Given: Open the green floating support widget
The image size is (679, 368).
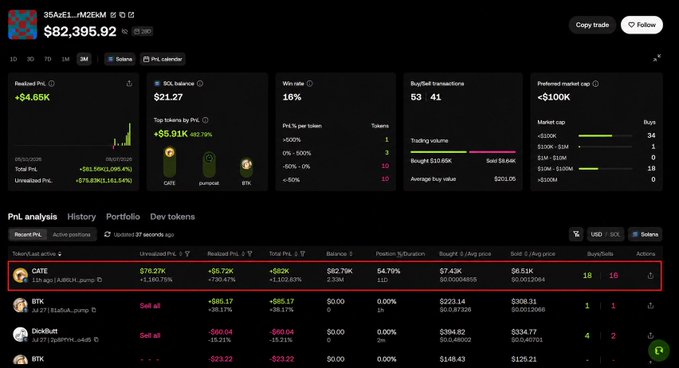Looking at the screenshot, I should pos(659,350).
